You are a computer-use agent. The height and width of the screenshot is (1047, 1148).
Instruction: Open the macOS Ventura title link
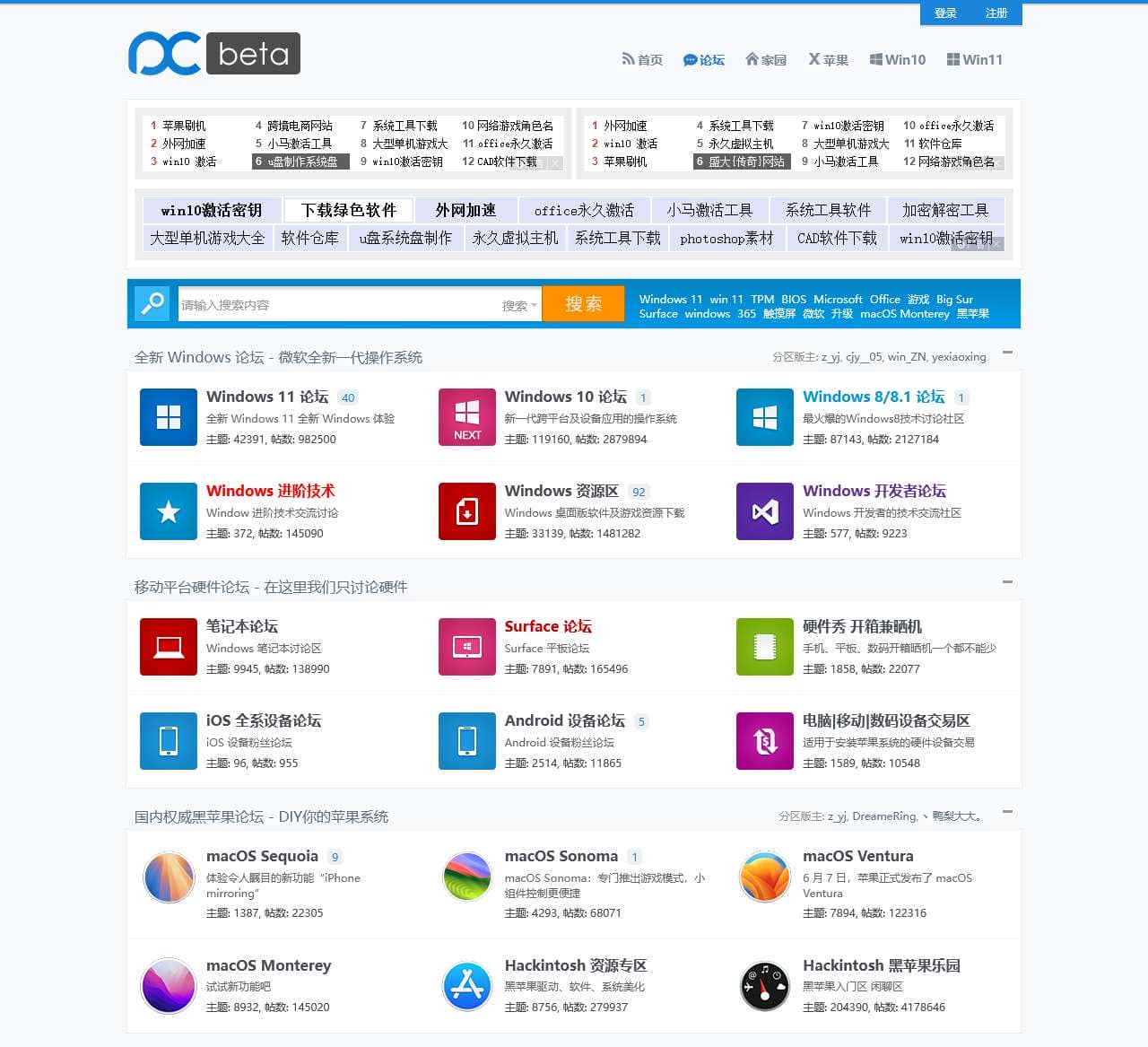coord(858,856)
